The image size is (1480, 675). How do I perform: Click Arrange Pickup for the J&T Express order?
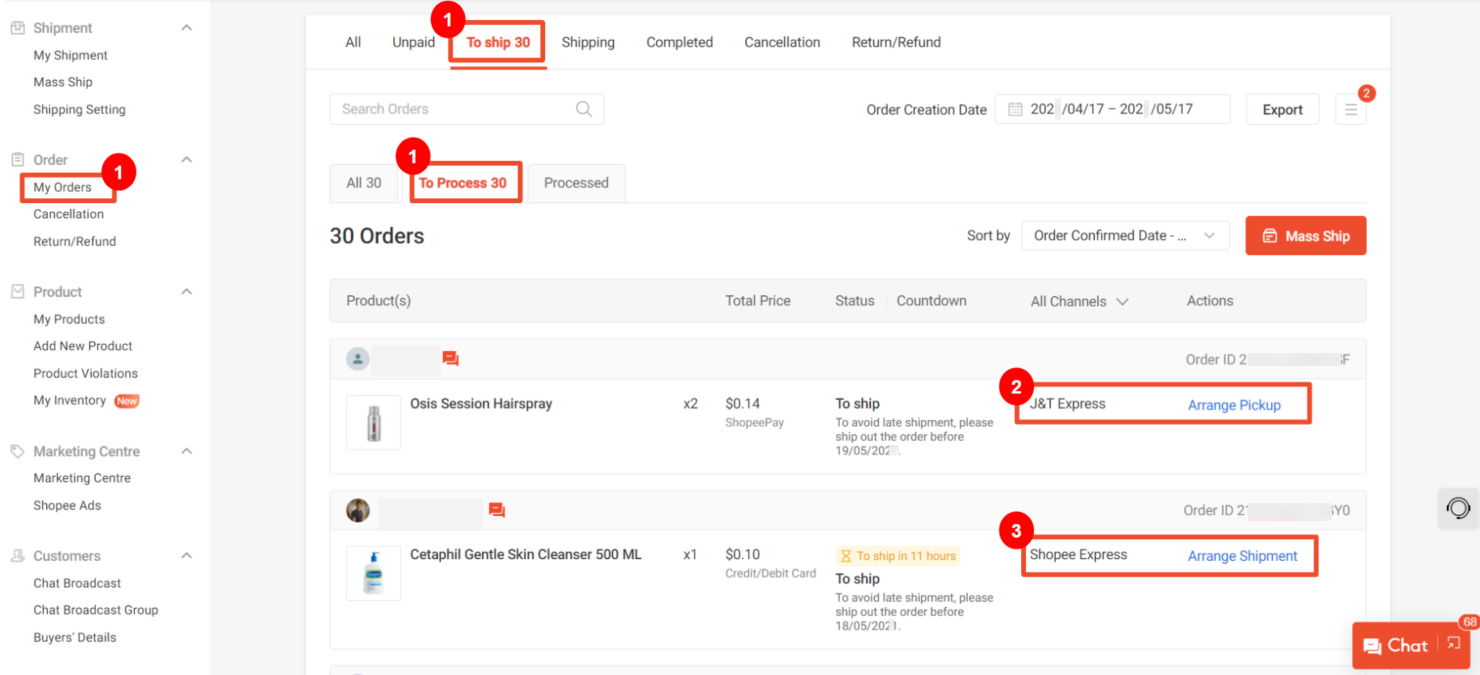tap(1235, 405)
